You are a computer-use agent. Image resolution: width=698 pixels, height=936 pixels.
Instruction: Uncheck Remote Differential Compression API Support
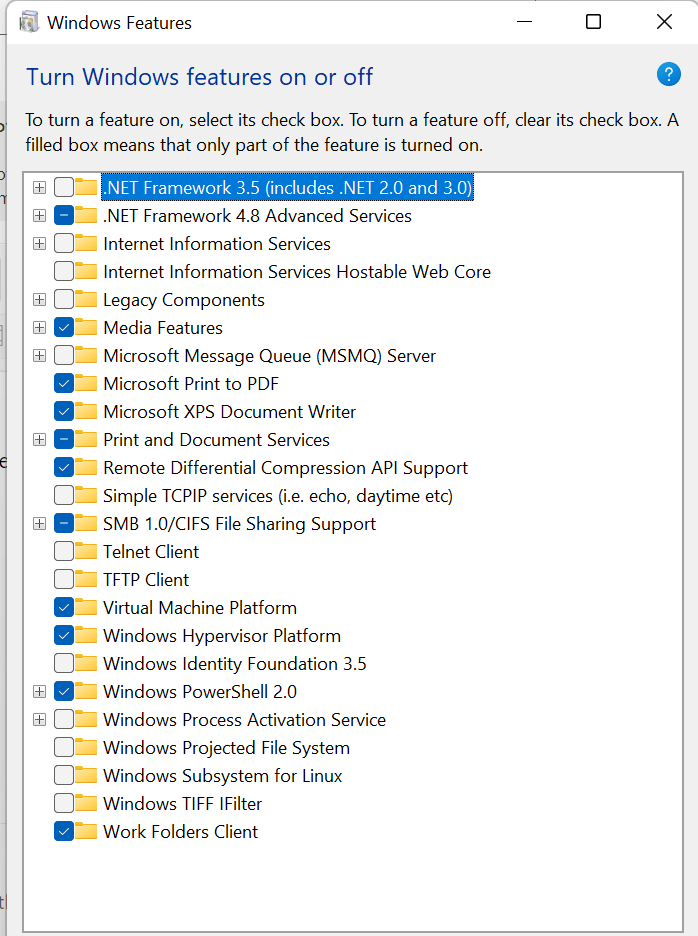(x=64, y=467)
